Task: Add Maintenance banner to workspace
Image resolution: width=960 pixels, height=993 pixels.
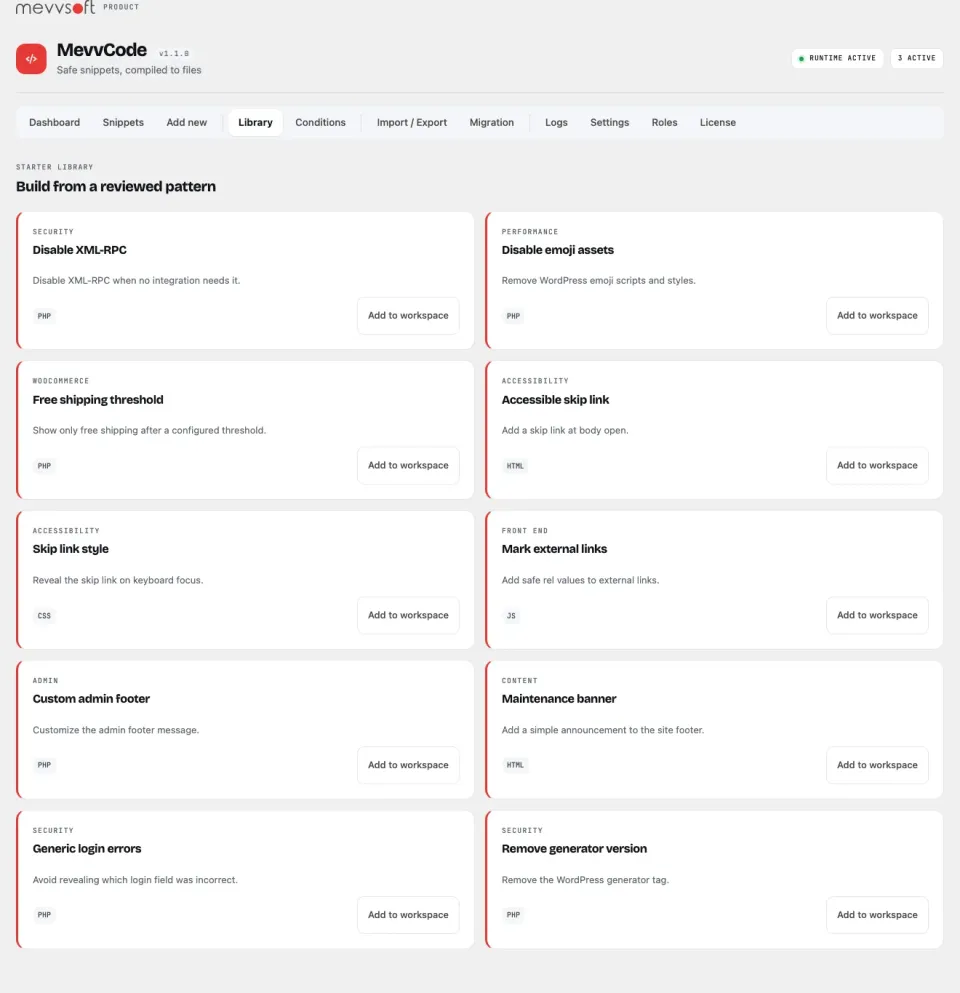Action: [x=877, y=765]
